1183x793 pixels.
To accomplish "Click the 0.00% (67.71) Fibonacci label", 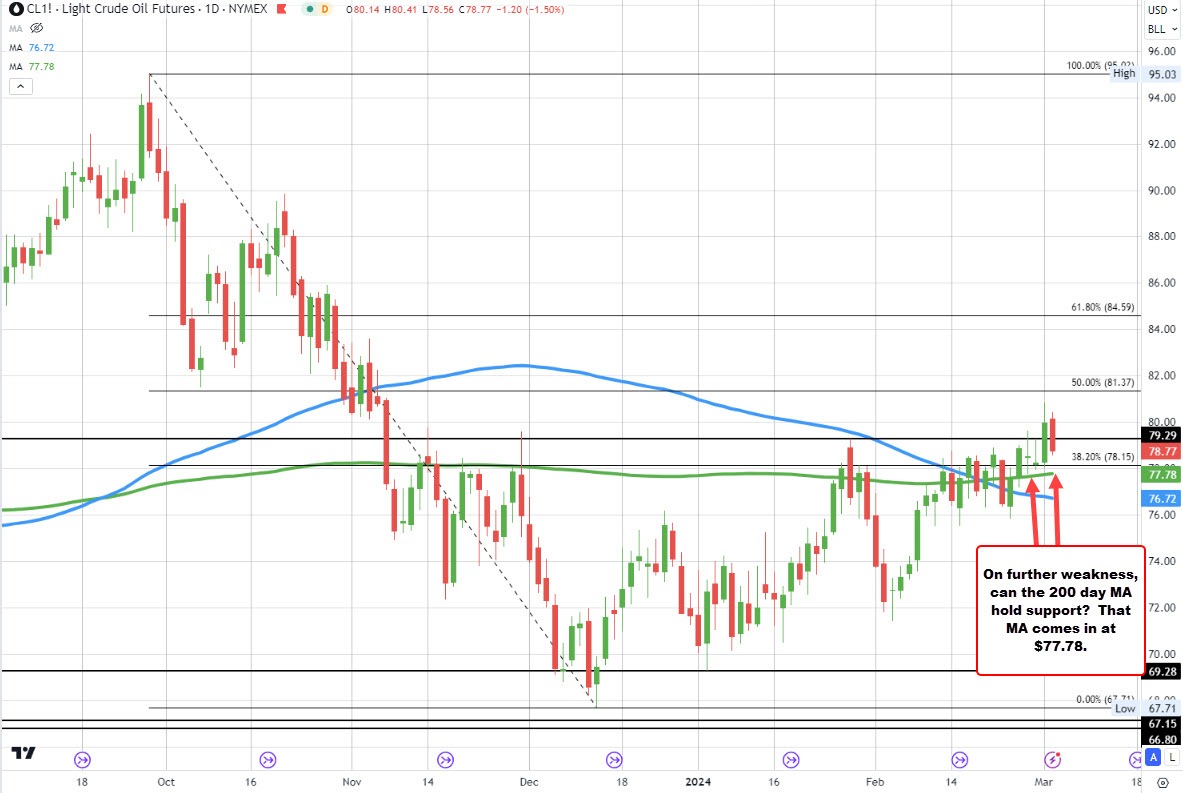I will click(1105, 699).
